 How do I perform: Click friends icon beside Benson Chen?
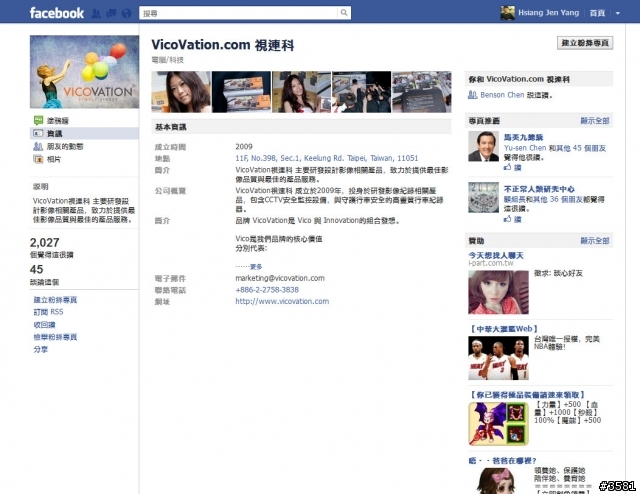tap(473, 95)
